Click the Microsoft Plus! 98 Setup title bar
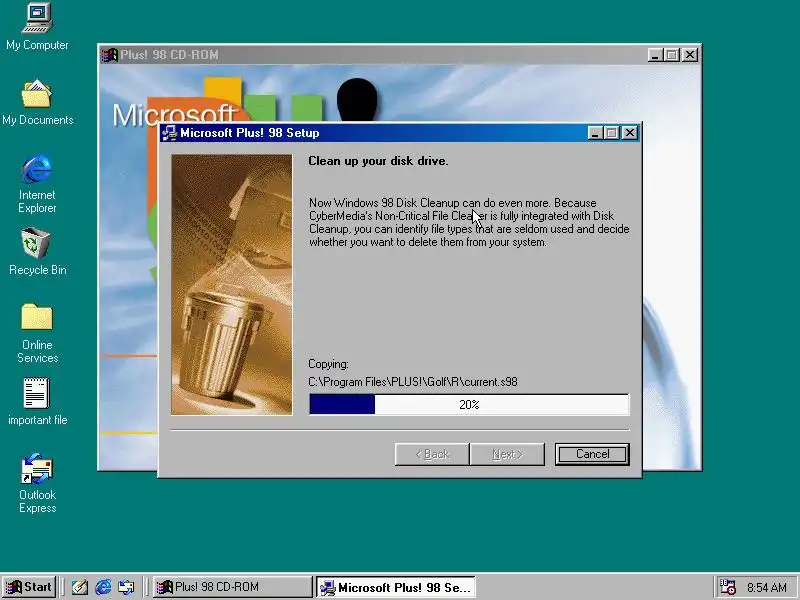This screenshot has width=800, height=600. click(399, 133)
